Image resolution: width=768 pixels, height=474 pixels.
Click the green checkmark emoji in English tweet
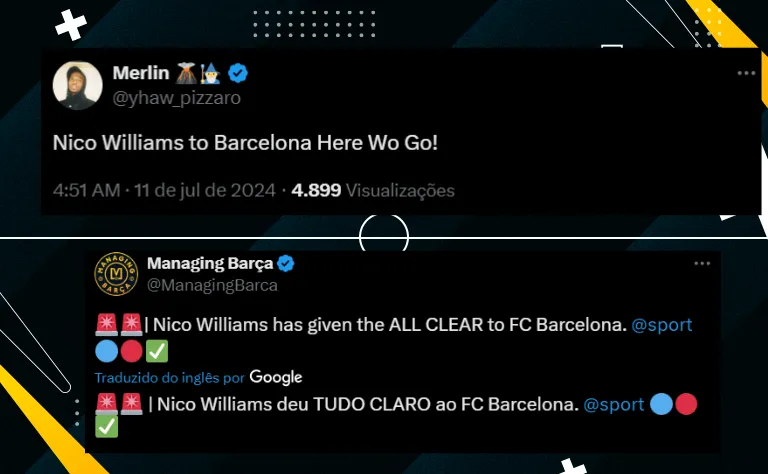(x=157, y=351)
